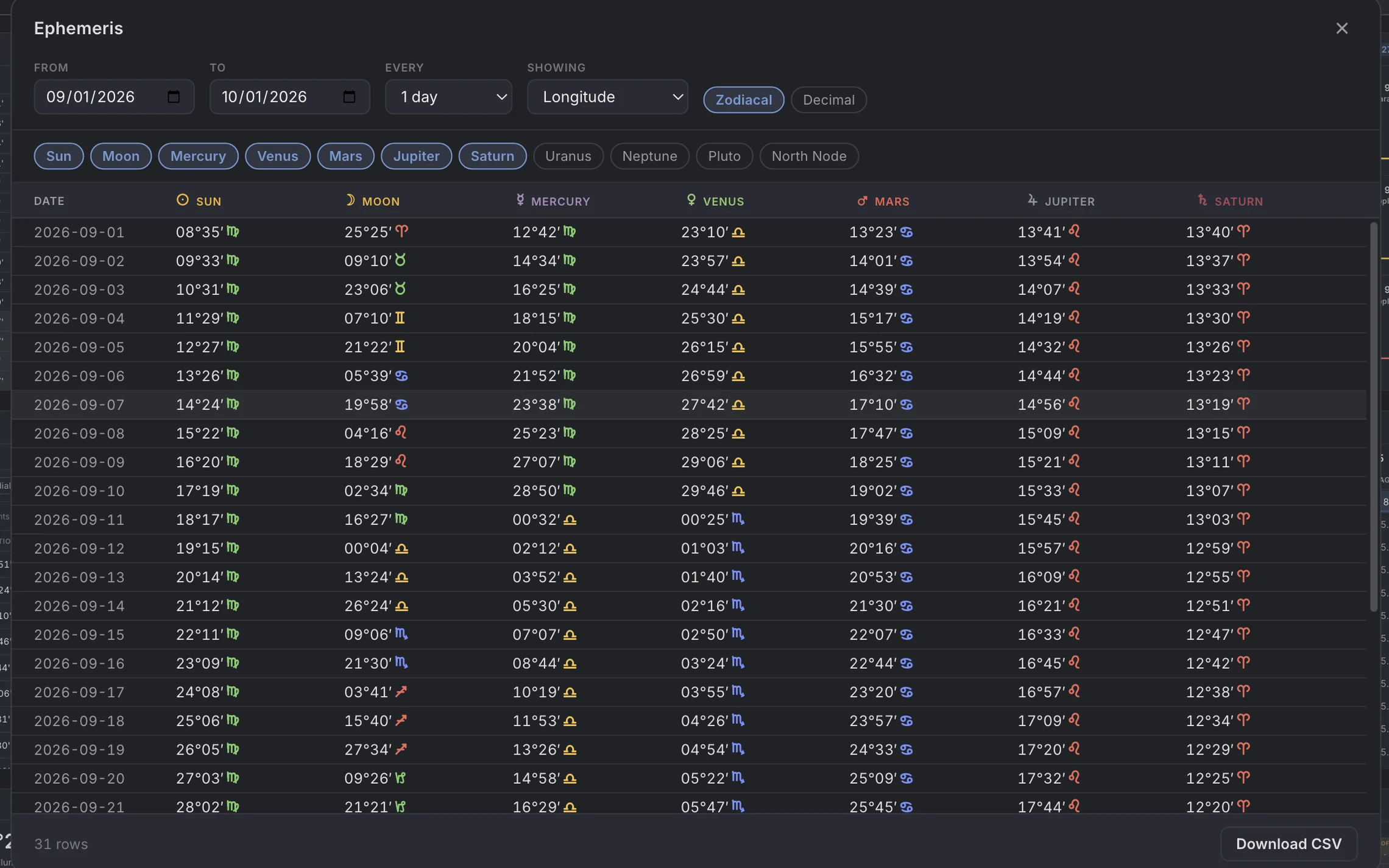Click Libra icon in Mercury 2026-09-11 cell
Viewport: 1389px width, 868px height.
pyautogui.click(x=570, y=520)
